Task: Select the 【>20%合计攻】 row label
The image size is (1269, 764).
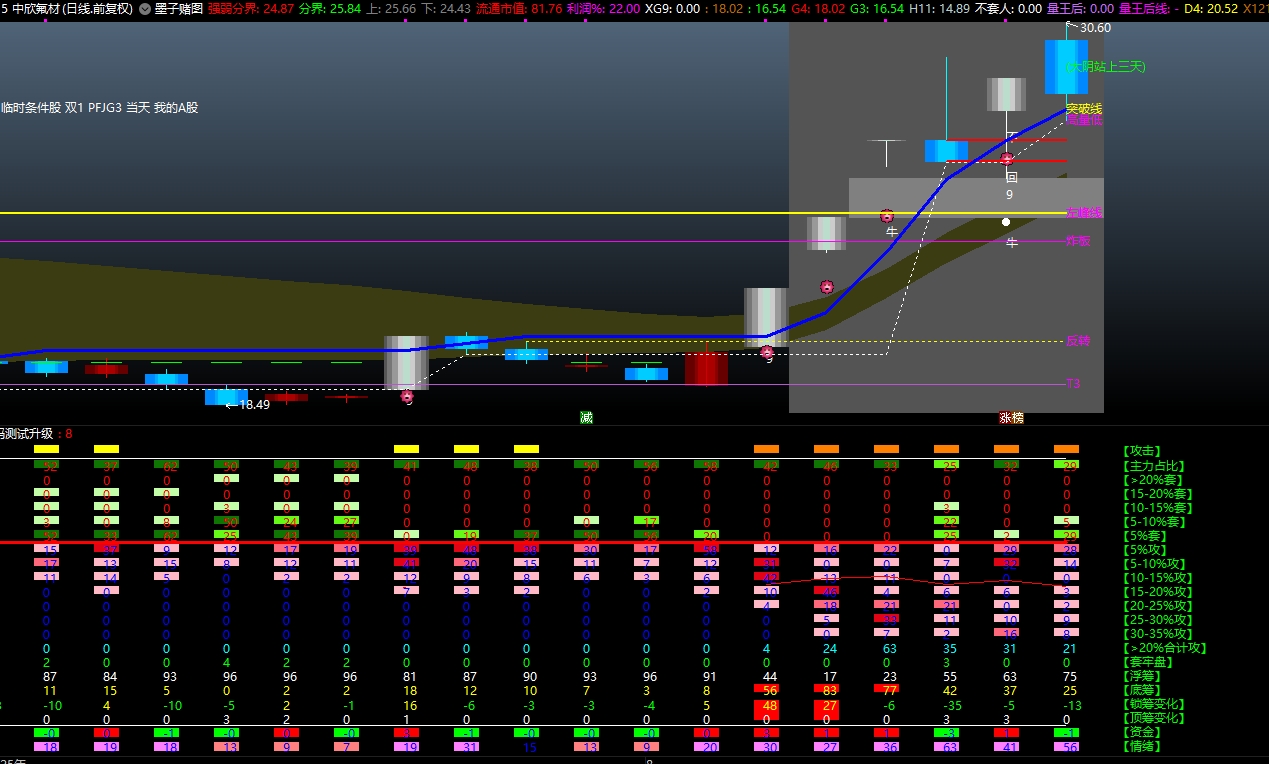Action: [1164, 647]
